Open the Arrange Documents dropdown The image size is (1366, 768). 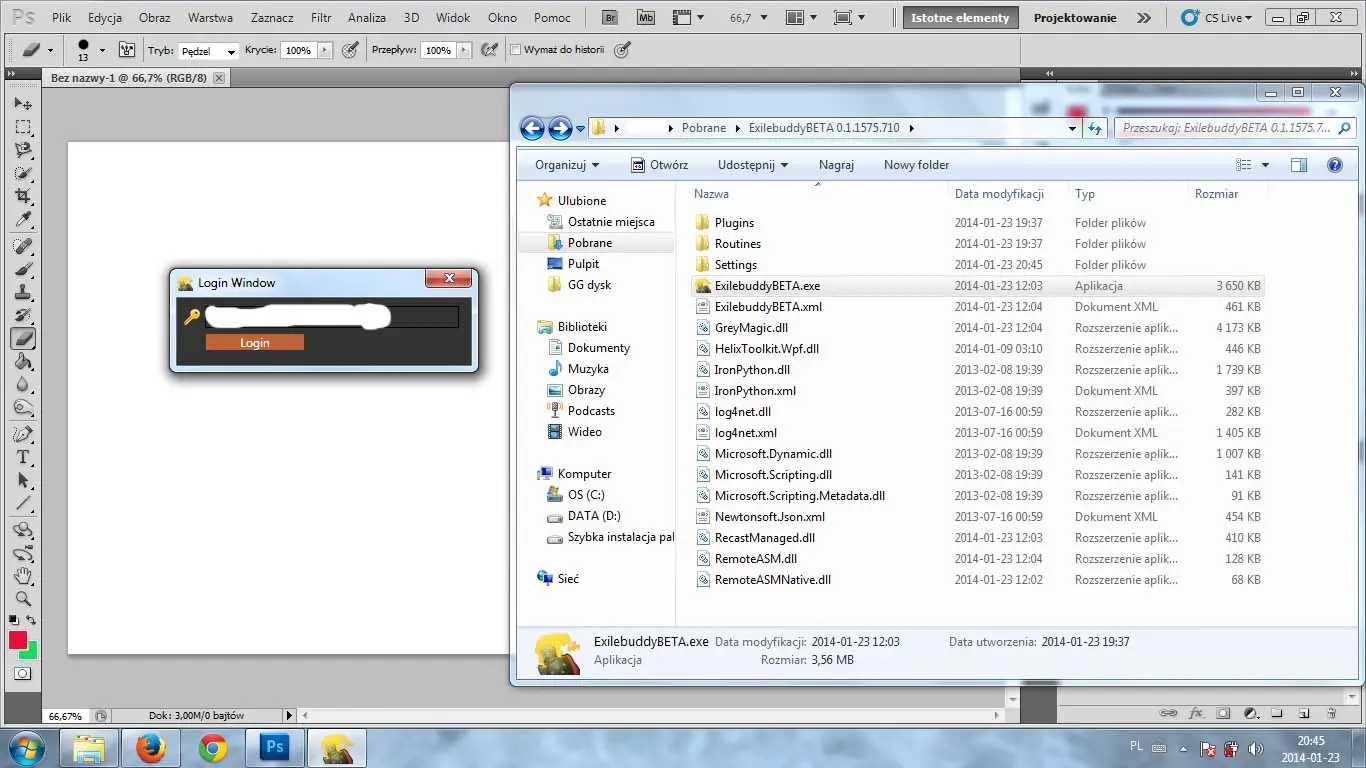point(803,18)
